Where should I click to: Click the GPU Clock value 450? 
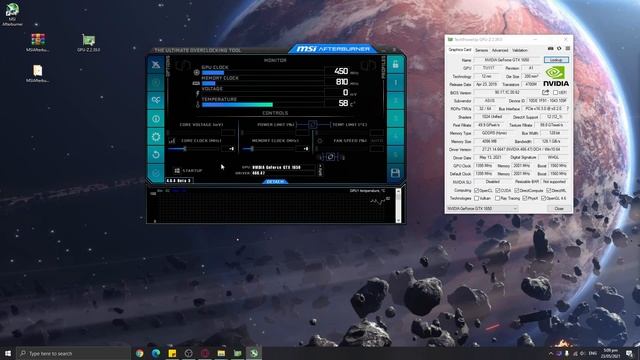click(x=341, y=71)
